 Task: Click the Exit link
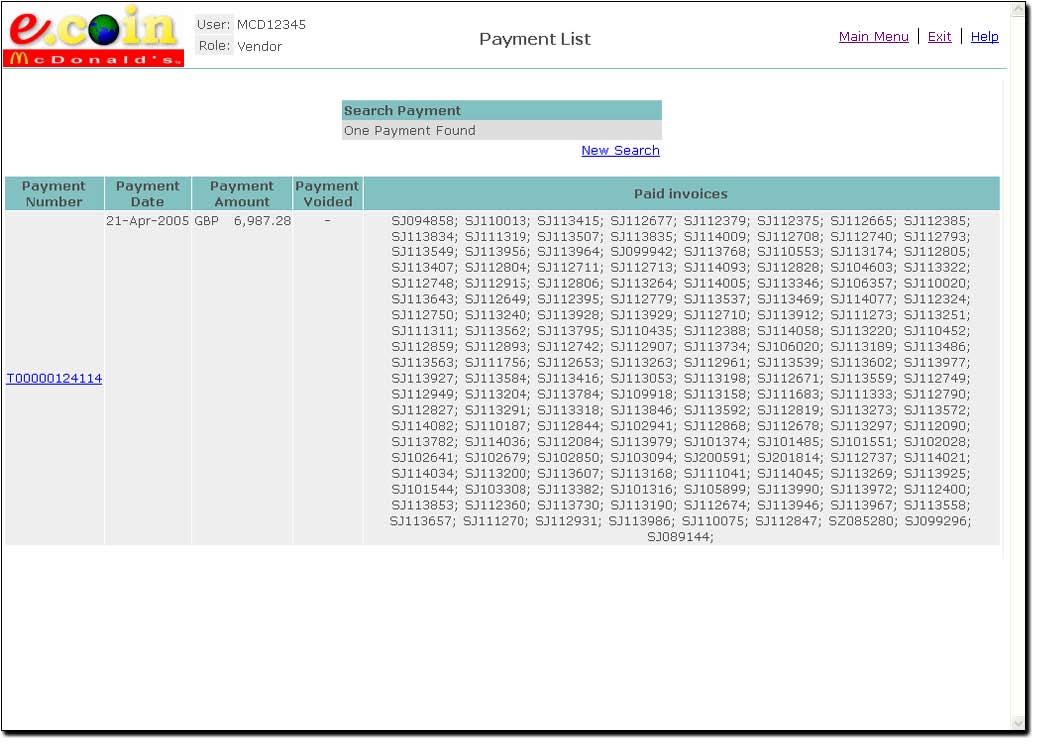[939, 37]
